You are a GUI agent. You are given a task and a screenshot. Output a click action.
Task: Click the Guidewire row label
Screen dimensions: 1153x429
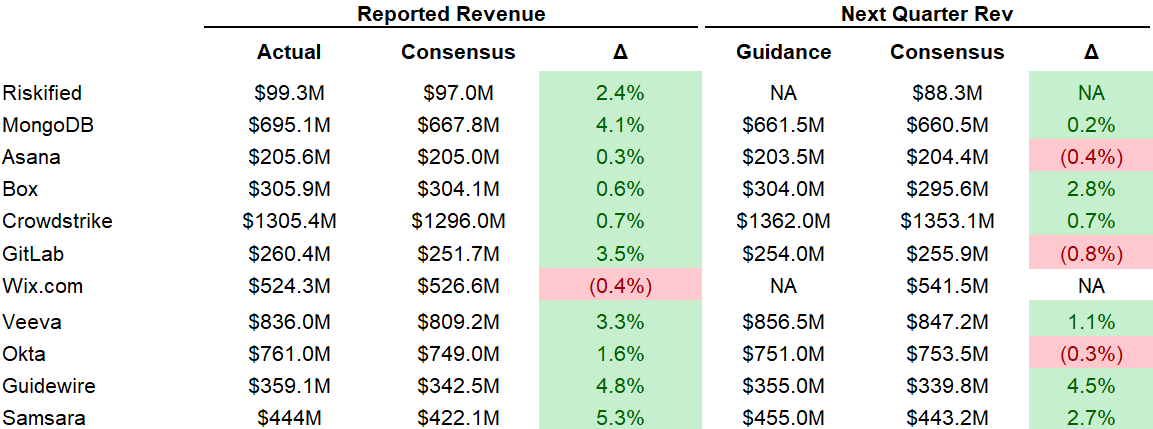49,386
